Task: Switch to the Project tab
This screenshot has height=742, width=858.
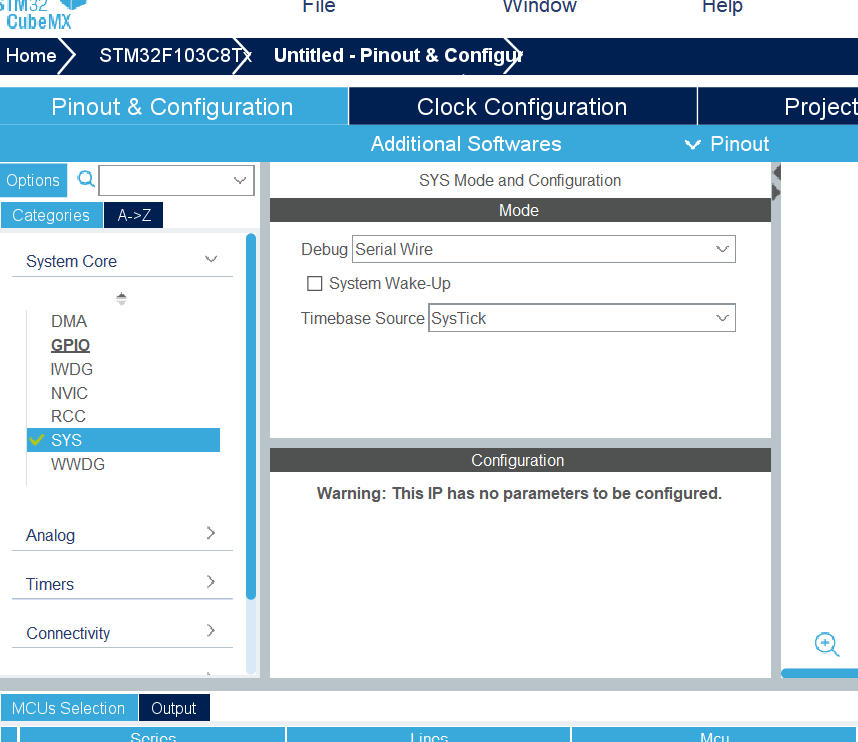Action: click(778, 106)
